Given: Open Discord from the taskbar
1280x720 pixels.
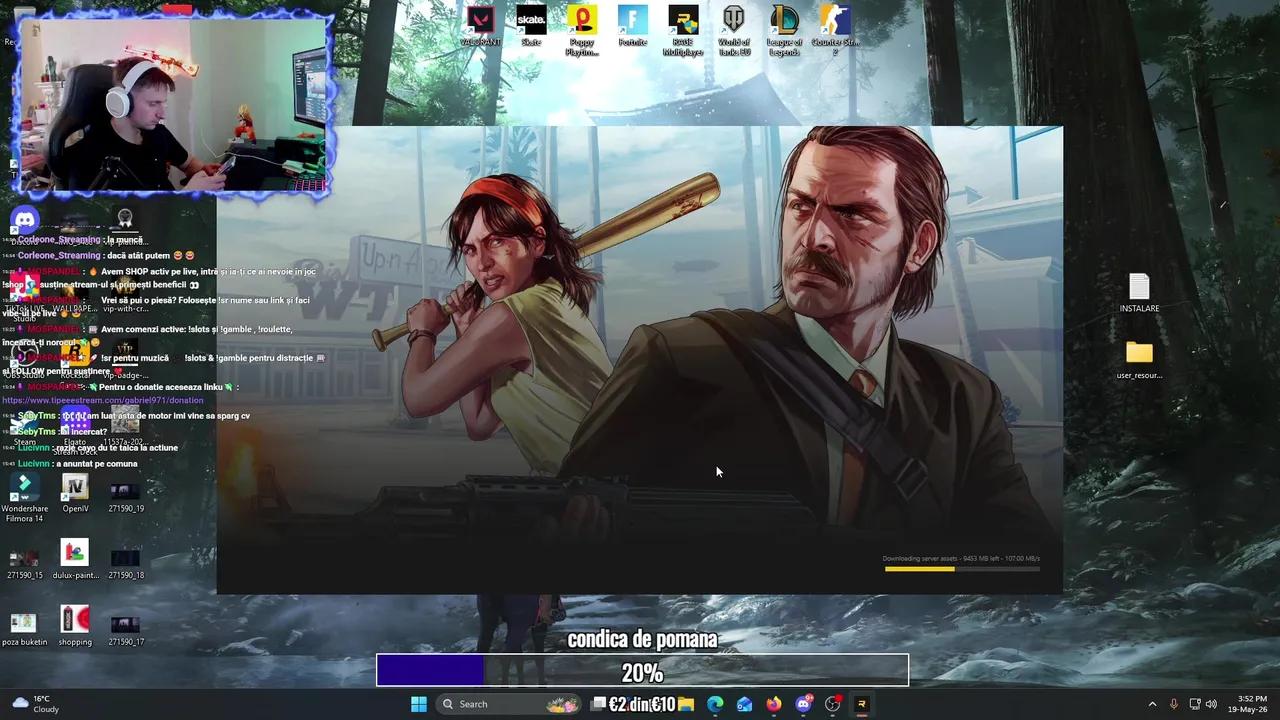Looking at the screenshot, I should tap(803, 704).
